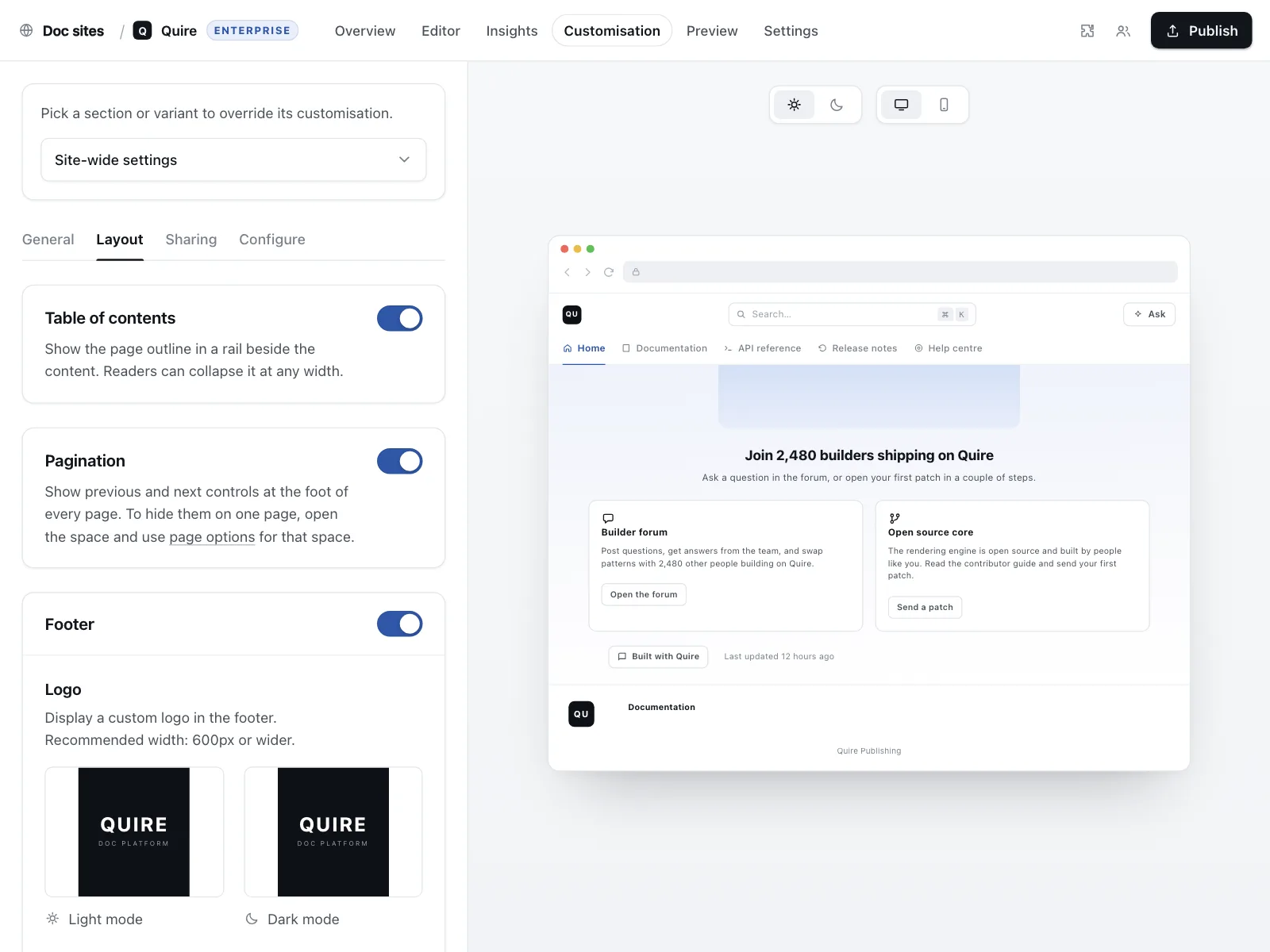1270x952 pixels.
Task: Open the Settings section
Action: pyautogui.click(x=791, y=31)
